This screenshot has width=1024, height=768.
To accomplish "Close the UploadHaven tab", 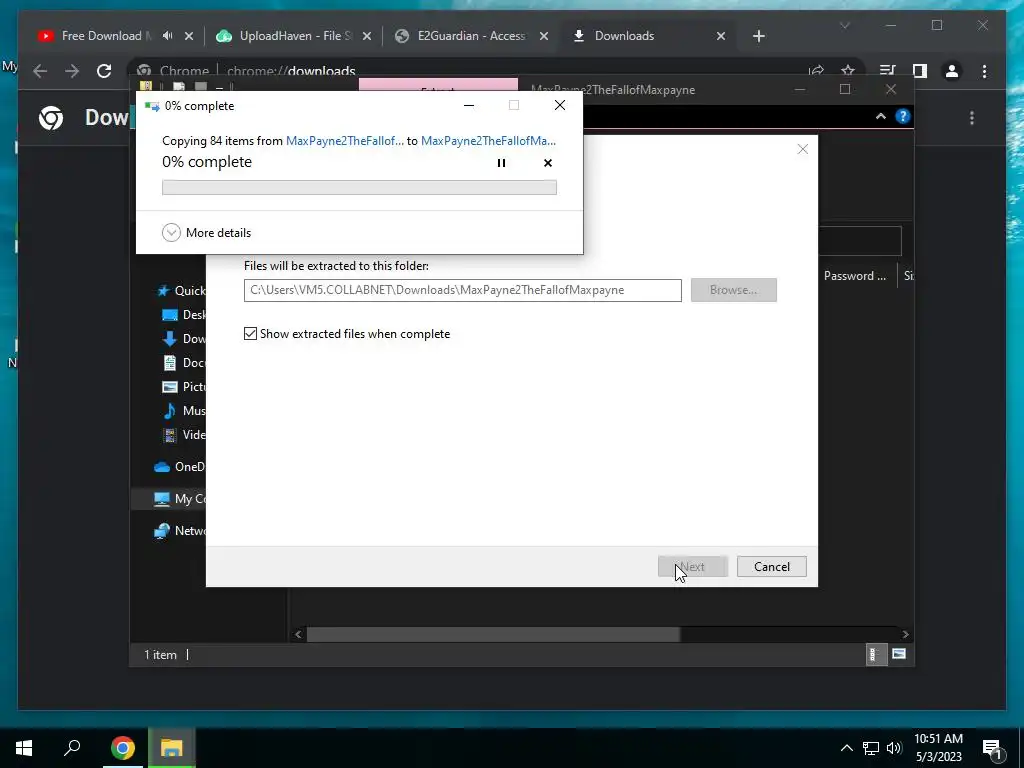I will point(367,37).
